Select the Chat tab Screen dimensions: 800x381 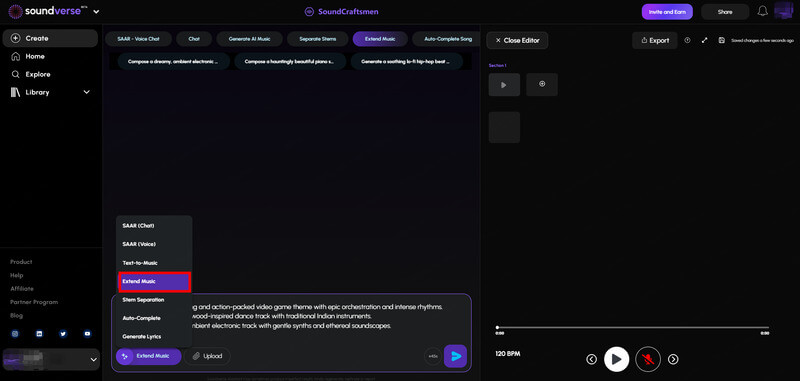[194, 39]
